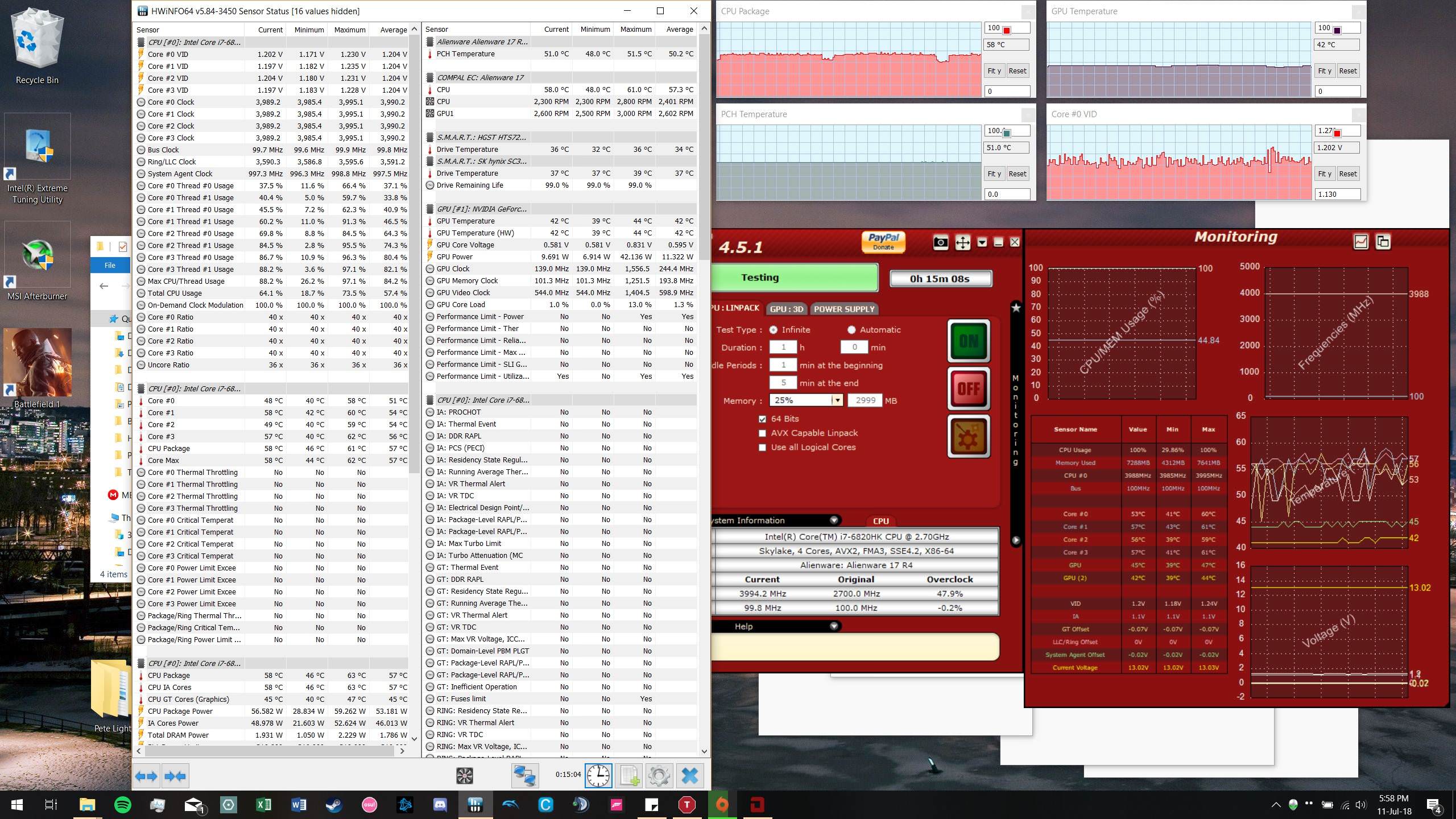Click Reset in CPU Package graph
1456x819 pixels.
(x=1017, y=71)
